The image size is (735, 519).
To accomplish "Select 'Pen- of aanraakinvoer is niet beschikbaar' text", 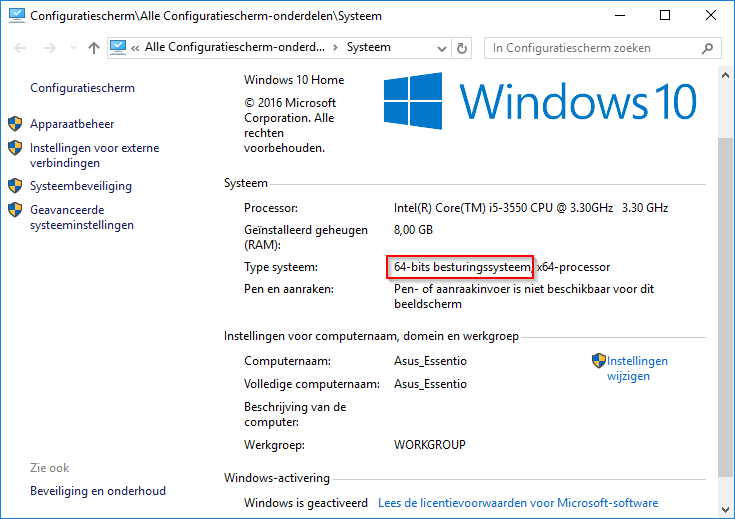I will point(504,289).
